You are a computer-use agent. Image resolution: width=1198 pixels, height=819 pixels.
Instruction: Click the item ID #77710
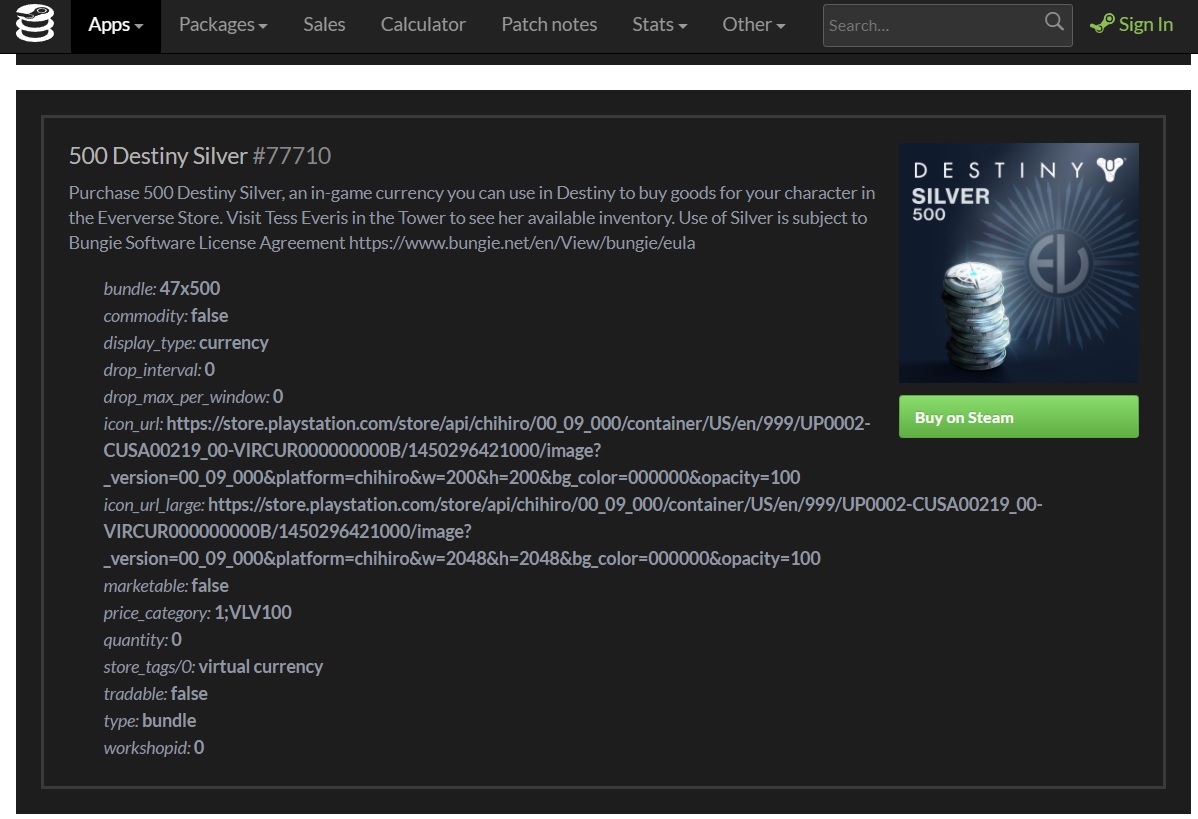(291, 156)
